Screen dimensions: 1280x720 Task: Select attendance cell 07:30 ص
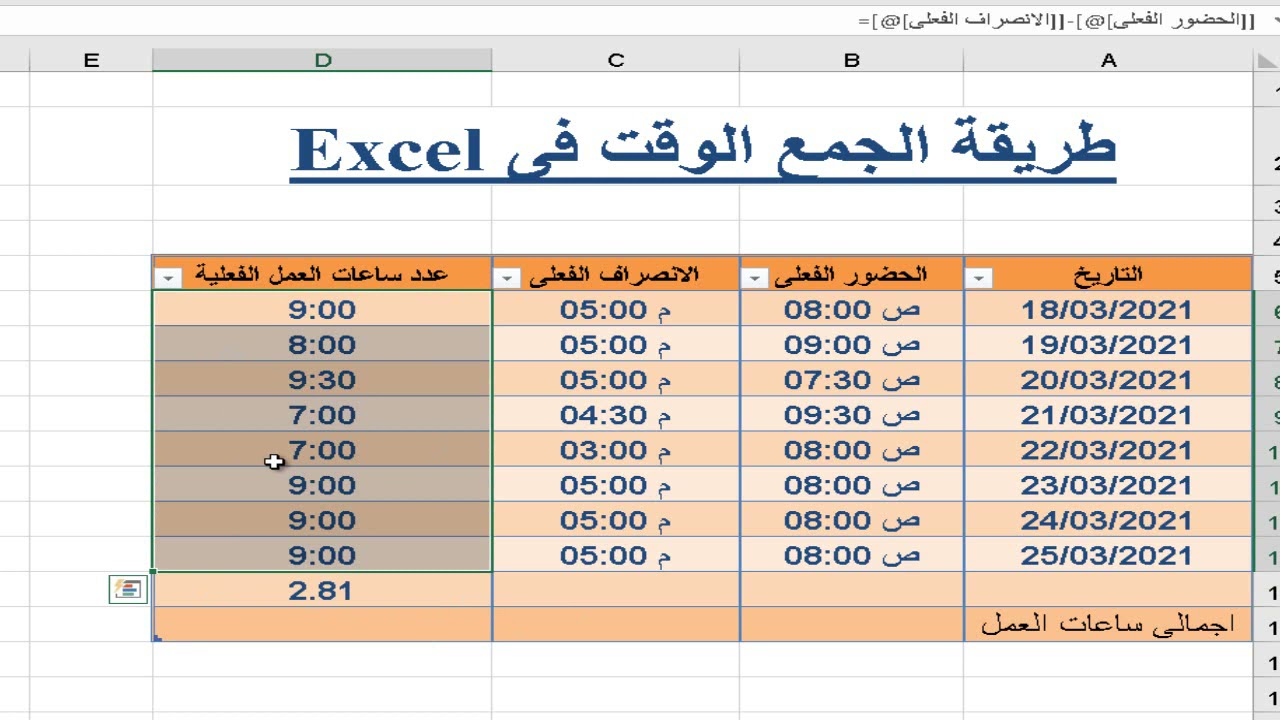[x=852, y=379]
